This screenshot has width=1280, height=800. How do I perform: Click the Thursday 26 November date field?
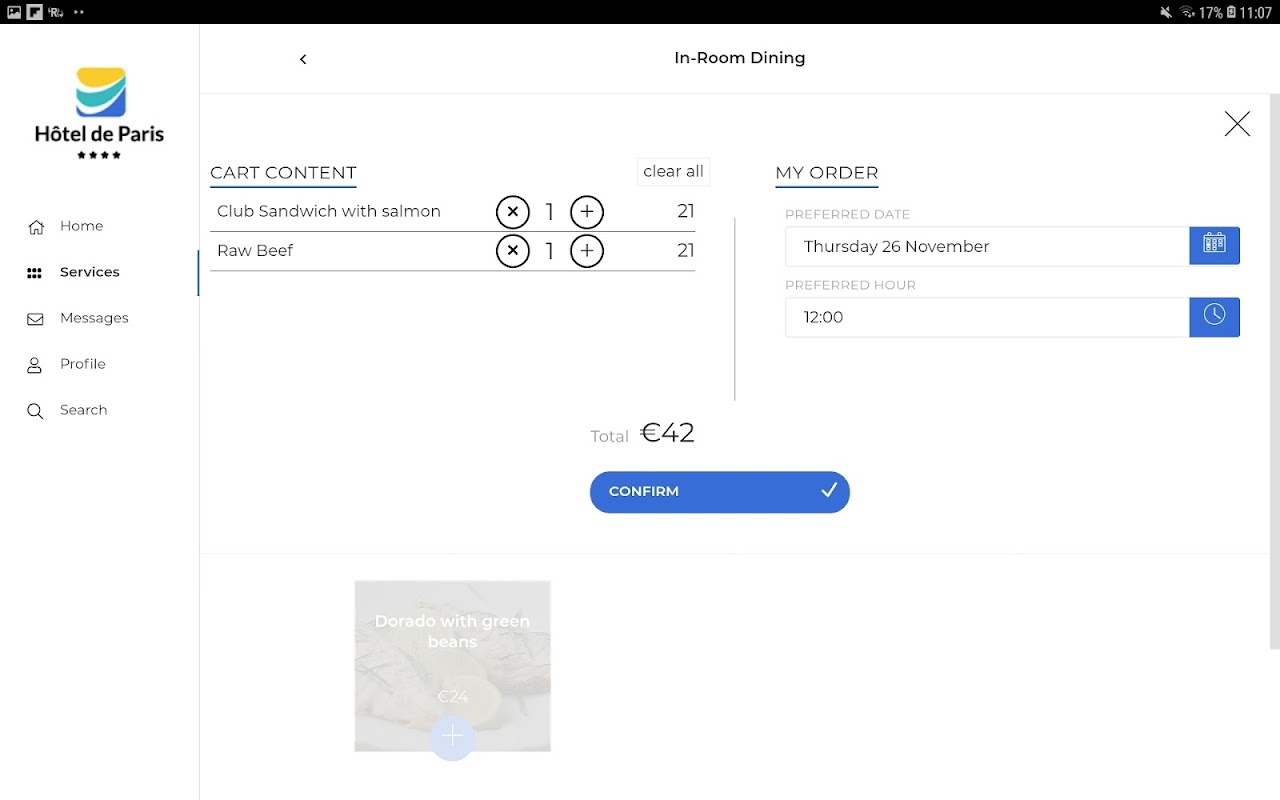click(987, 246)
